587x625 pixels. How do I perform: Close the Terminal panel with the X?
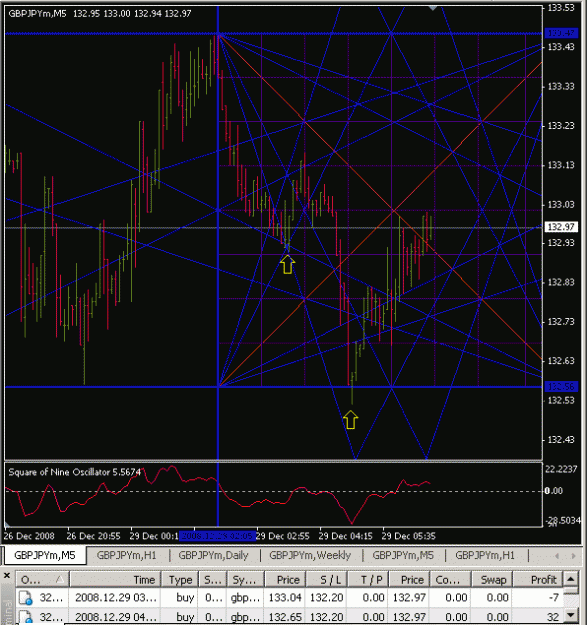6,575
